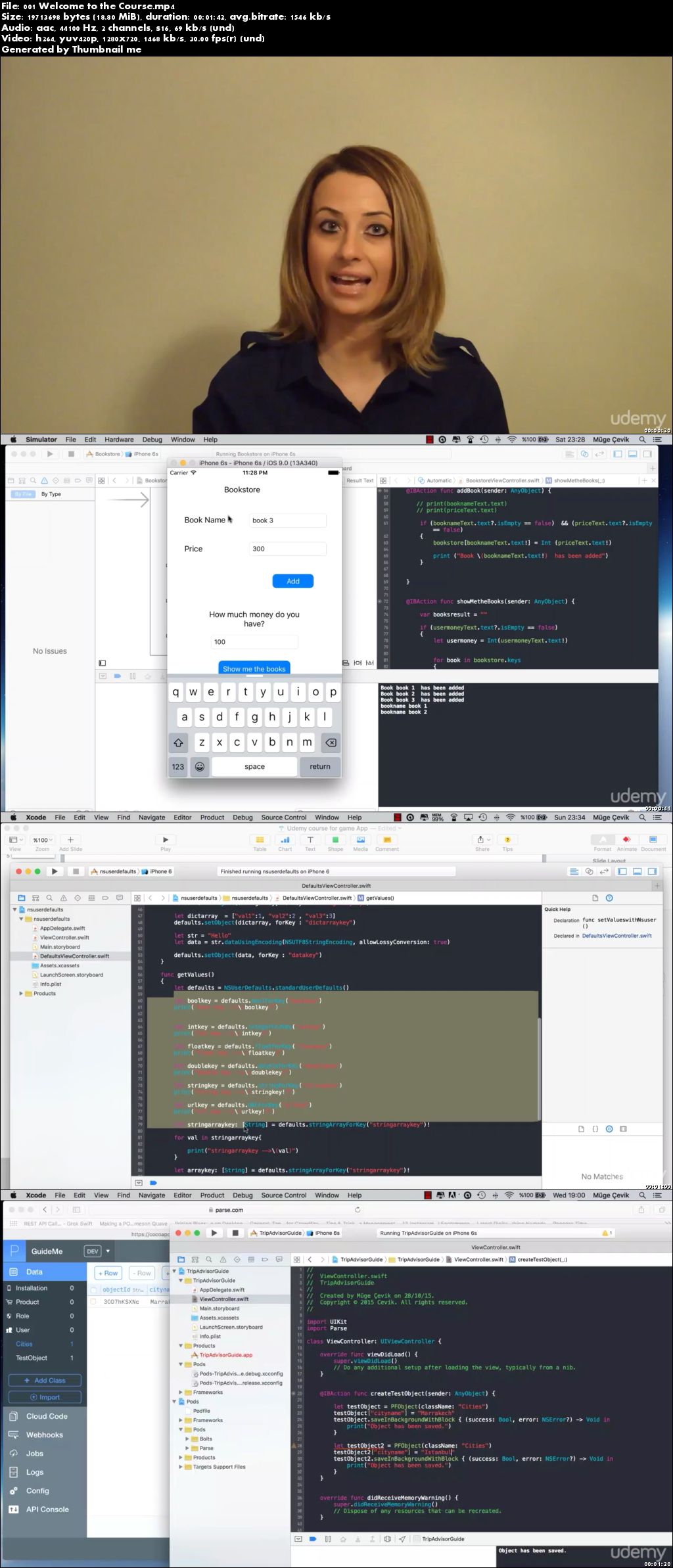Click the Price field containing 300

[287, 549]
